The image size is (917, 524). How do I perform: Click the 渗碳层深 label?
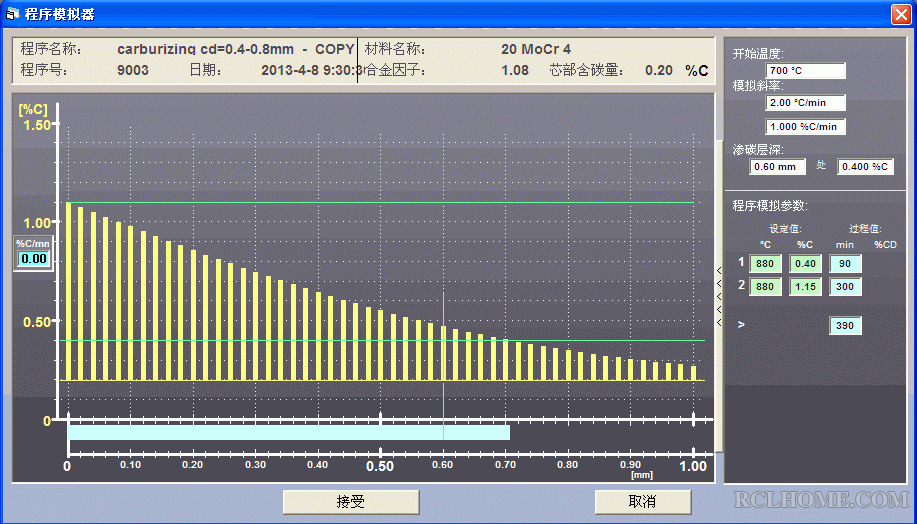[758, 150]
